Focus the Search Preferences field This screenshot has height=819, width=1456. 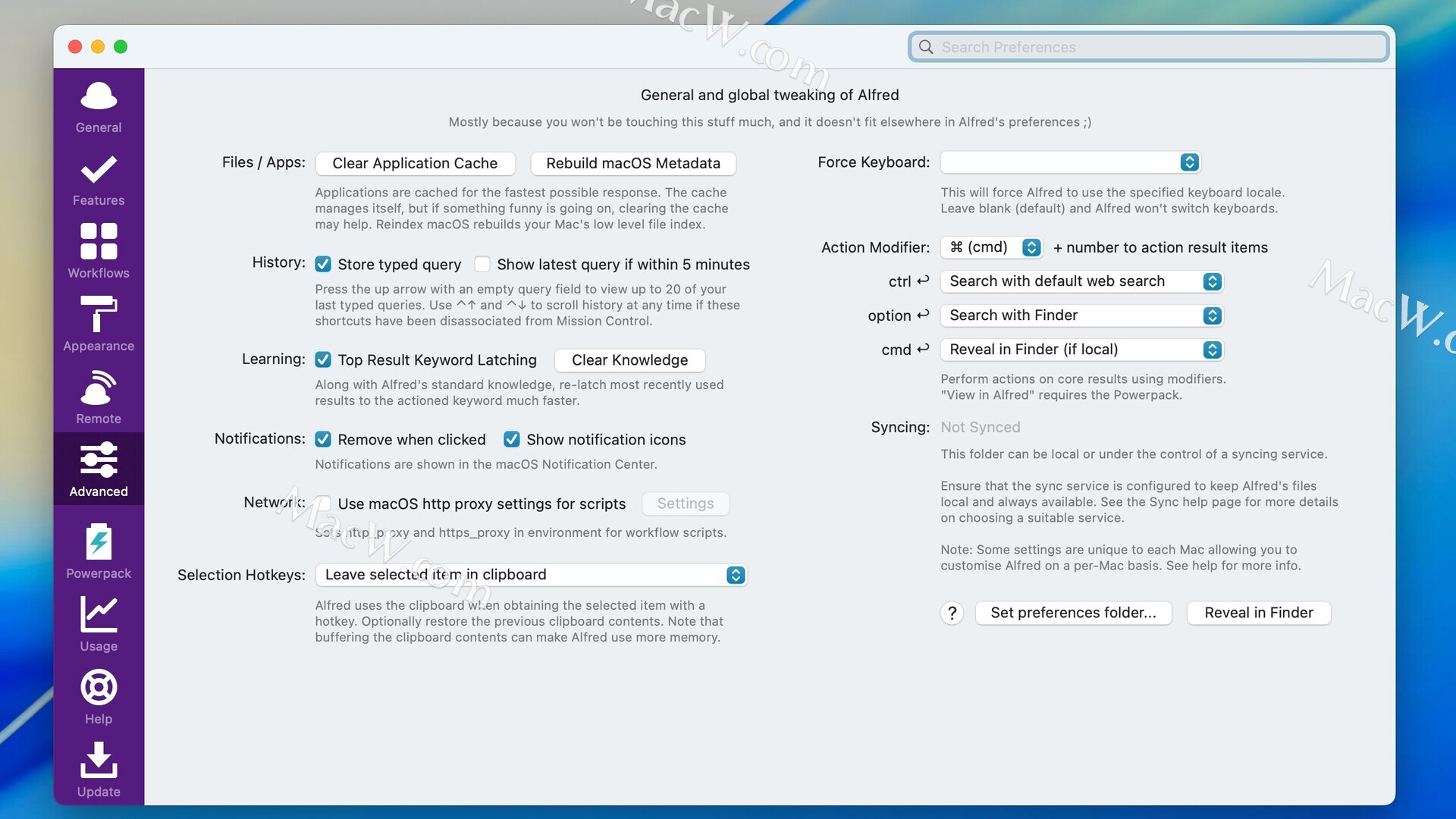coord(1149,47)
